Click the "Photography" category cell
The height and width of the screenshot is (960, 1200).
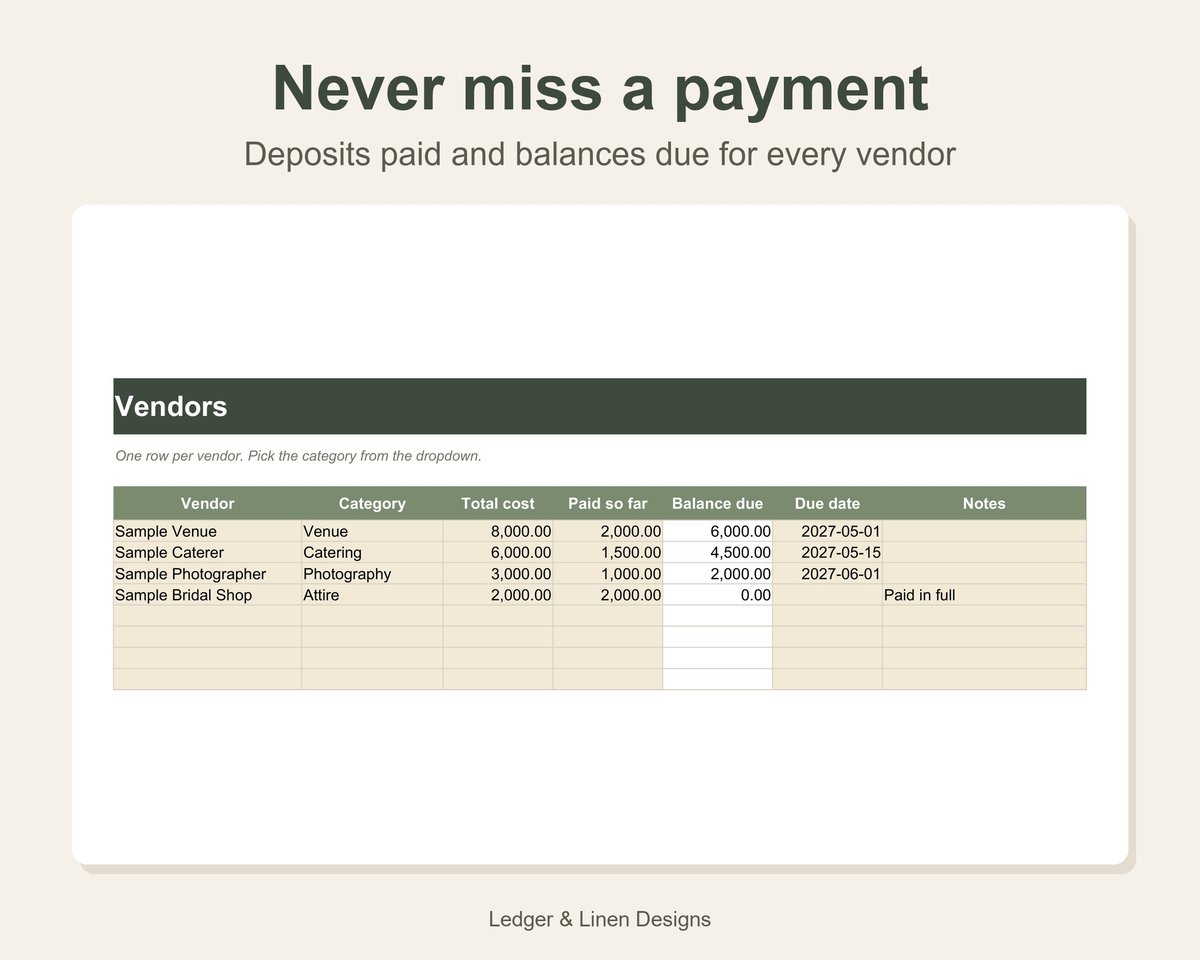(x=372, y=573)
